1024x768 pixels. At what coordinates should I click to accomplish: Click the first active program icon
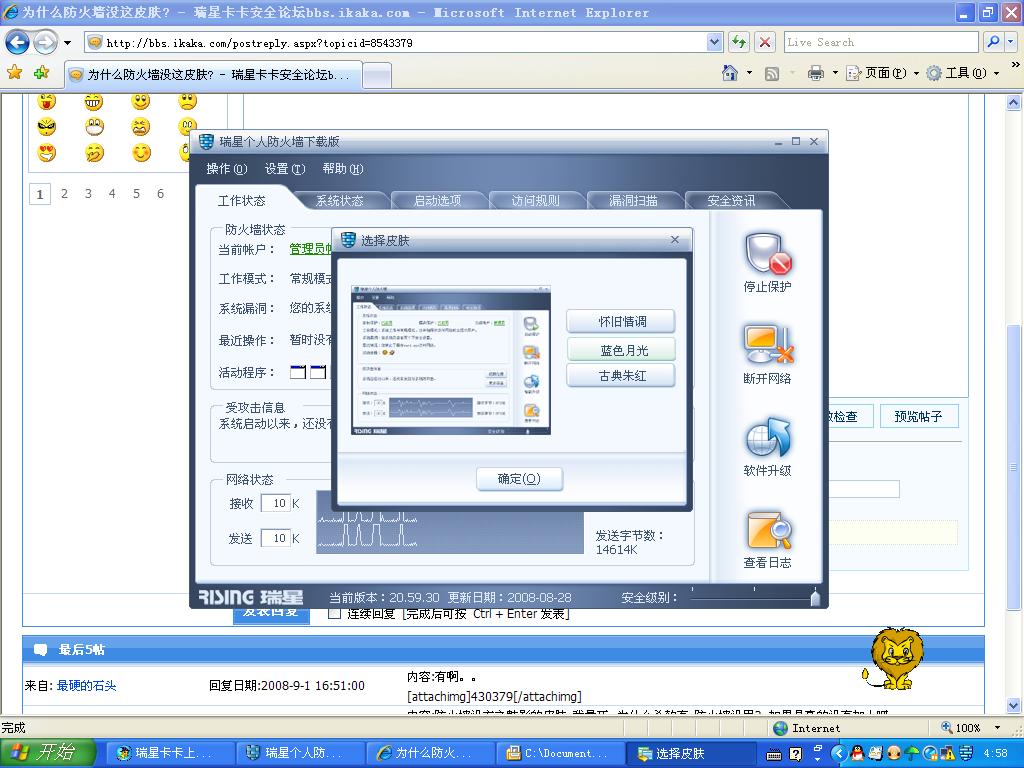click(x=298, y=372)
